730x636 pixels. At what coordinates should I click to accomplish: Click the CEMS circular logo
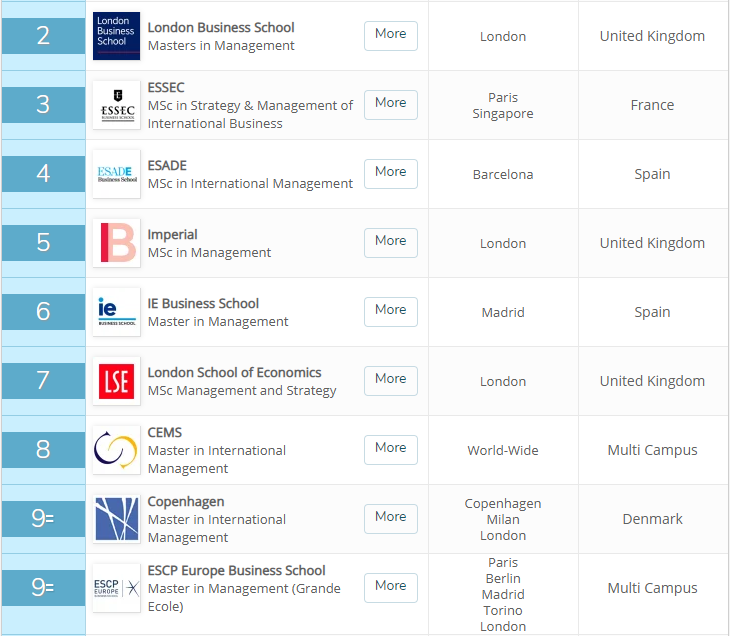point(116,450)
